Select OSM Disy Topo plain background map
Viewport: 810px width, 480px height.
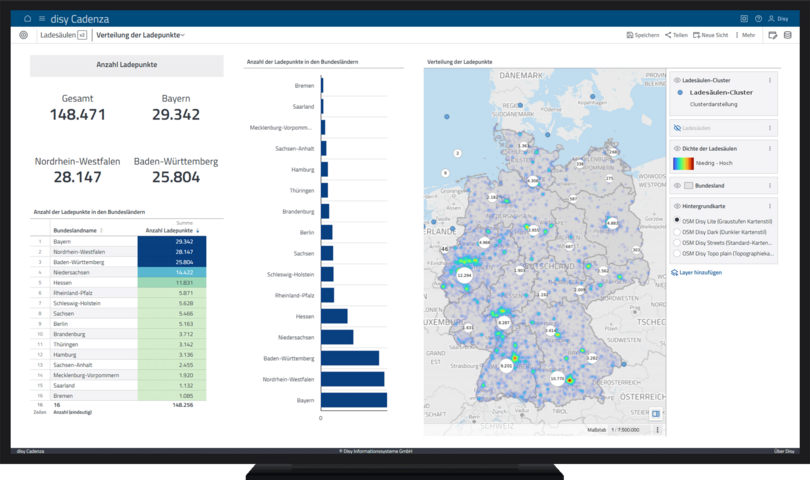pos(677,254)
